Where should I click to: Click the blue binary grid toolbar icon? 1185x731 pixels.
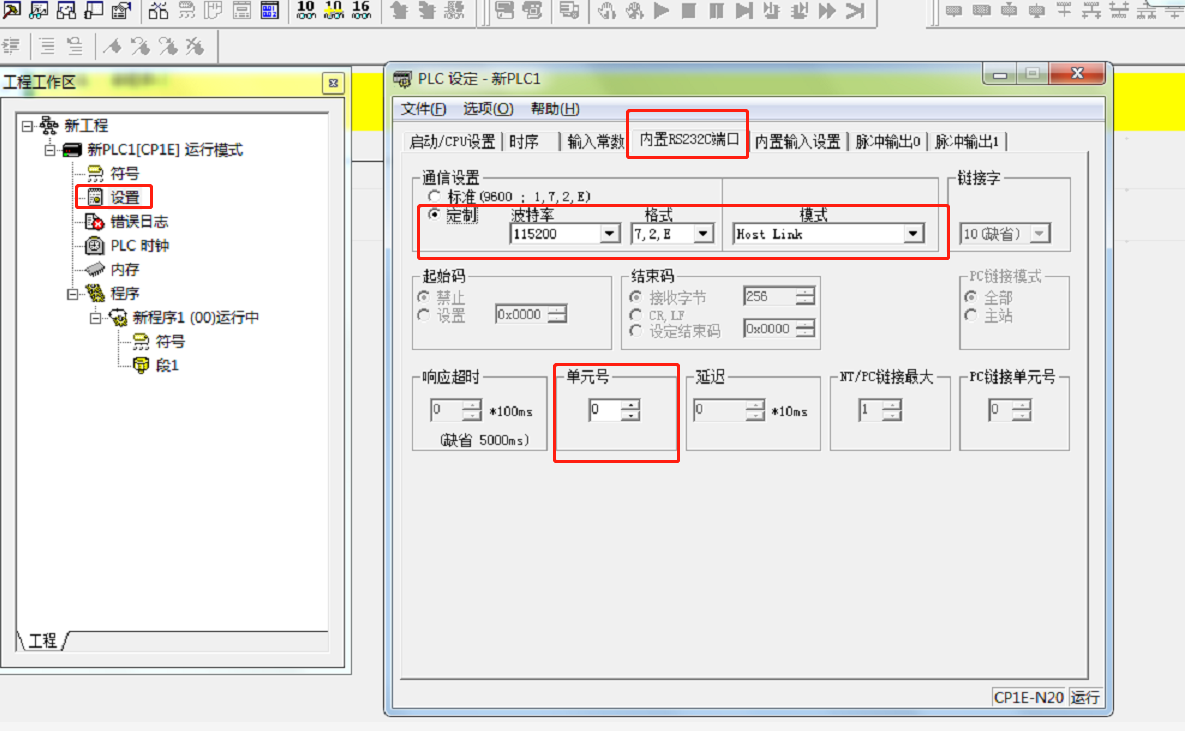[270, 10]
